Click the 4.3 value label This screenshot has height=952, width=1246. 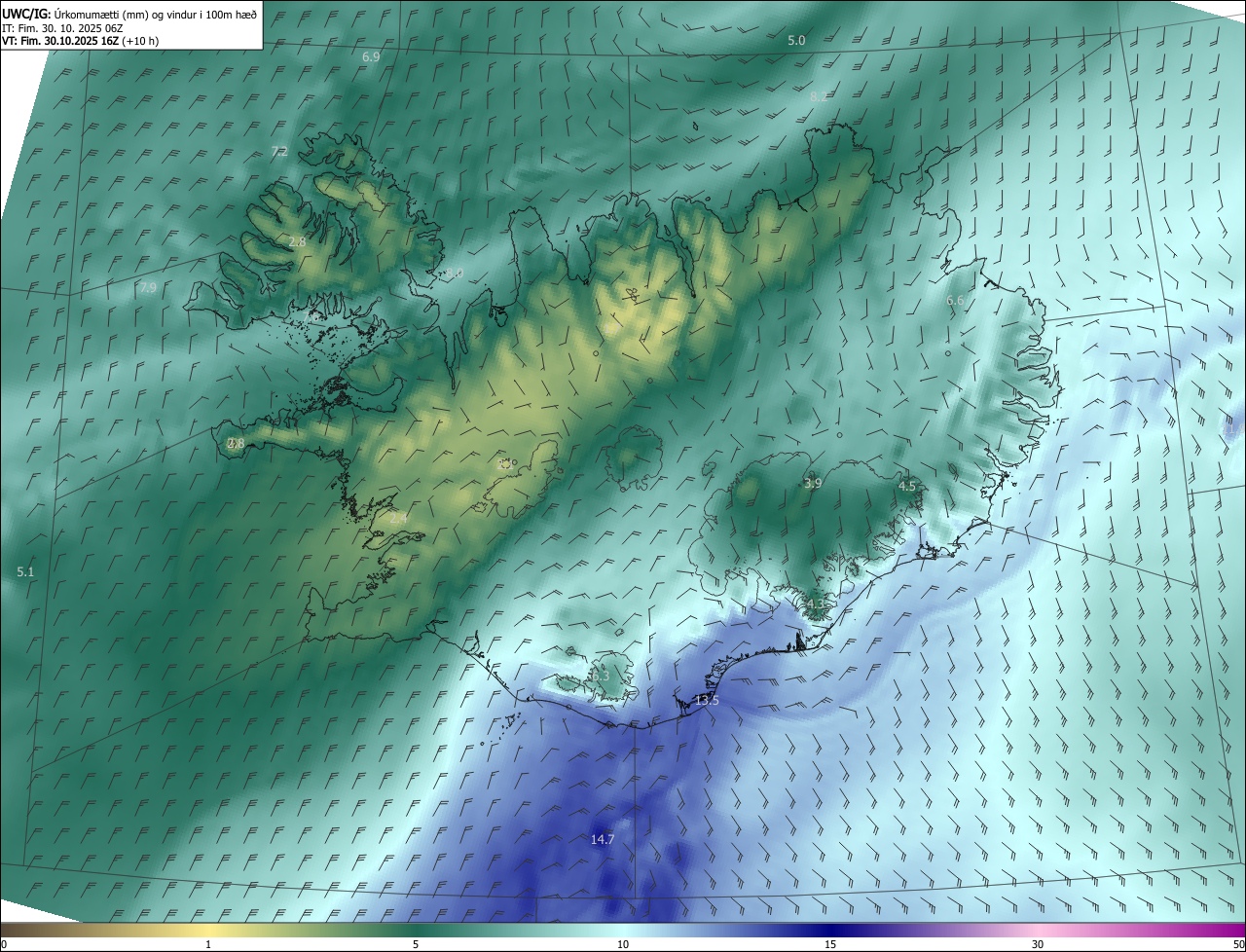tap(816, 604)
